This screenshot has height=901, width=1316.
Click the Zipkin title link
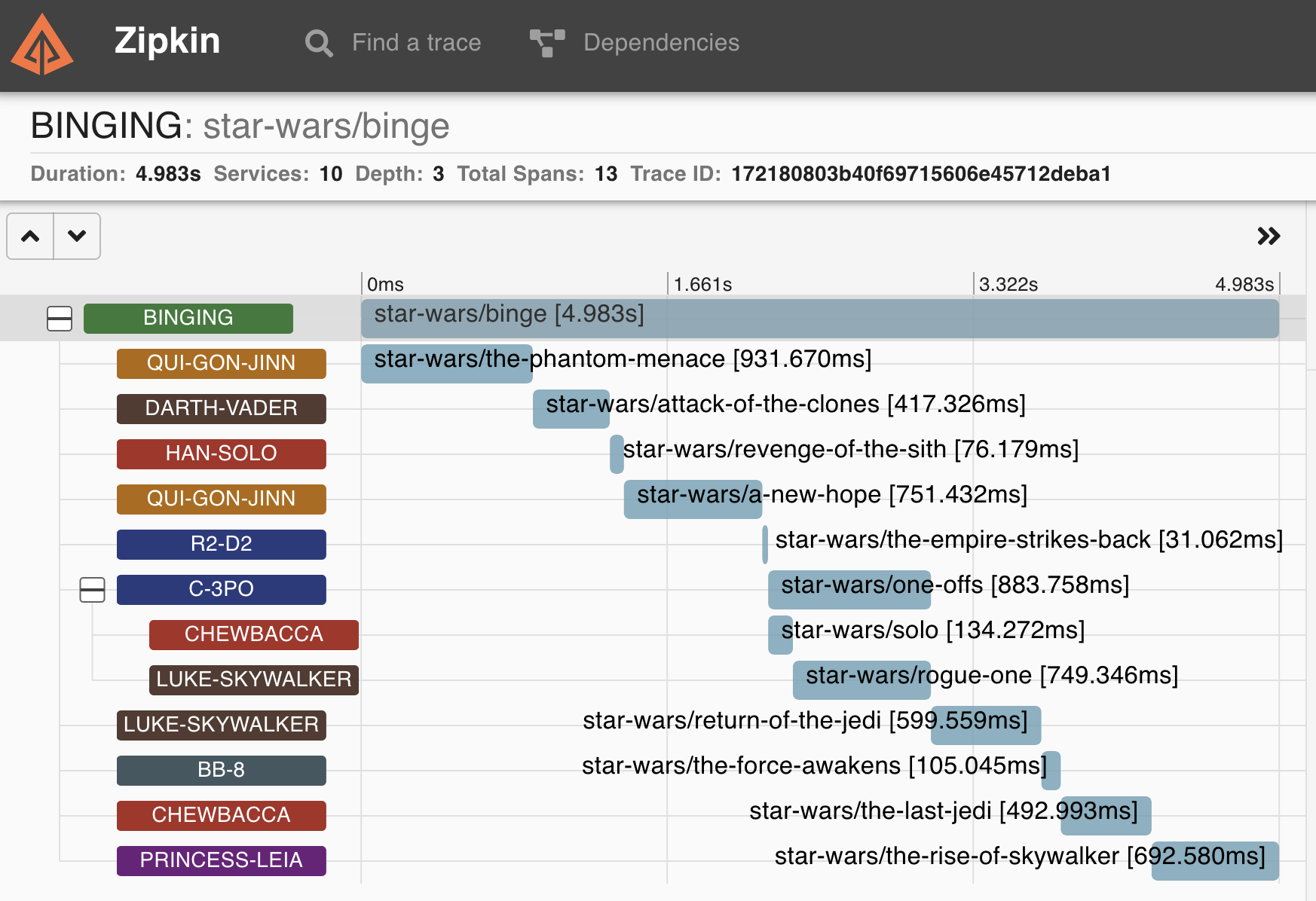coord(167,41)
